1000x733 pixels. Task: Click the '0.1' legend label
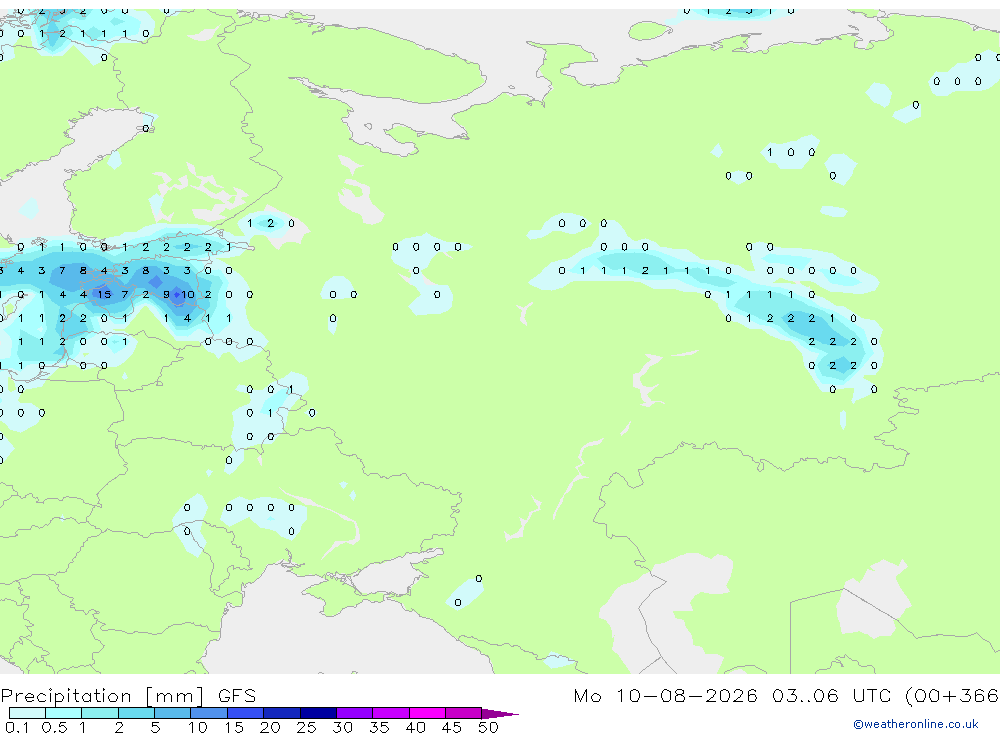[x=17, y=727]
